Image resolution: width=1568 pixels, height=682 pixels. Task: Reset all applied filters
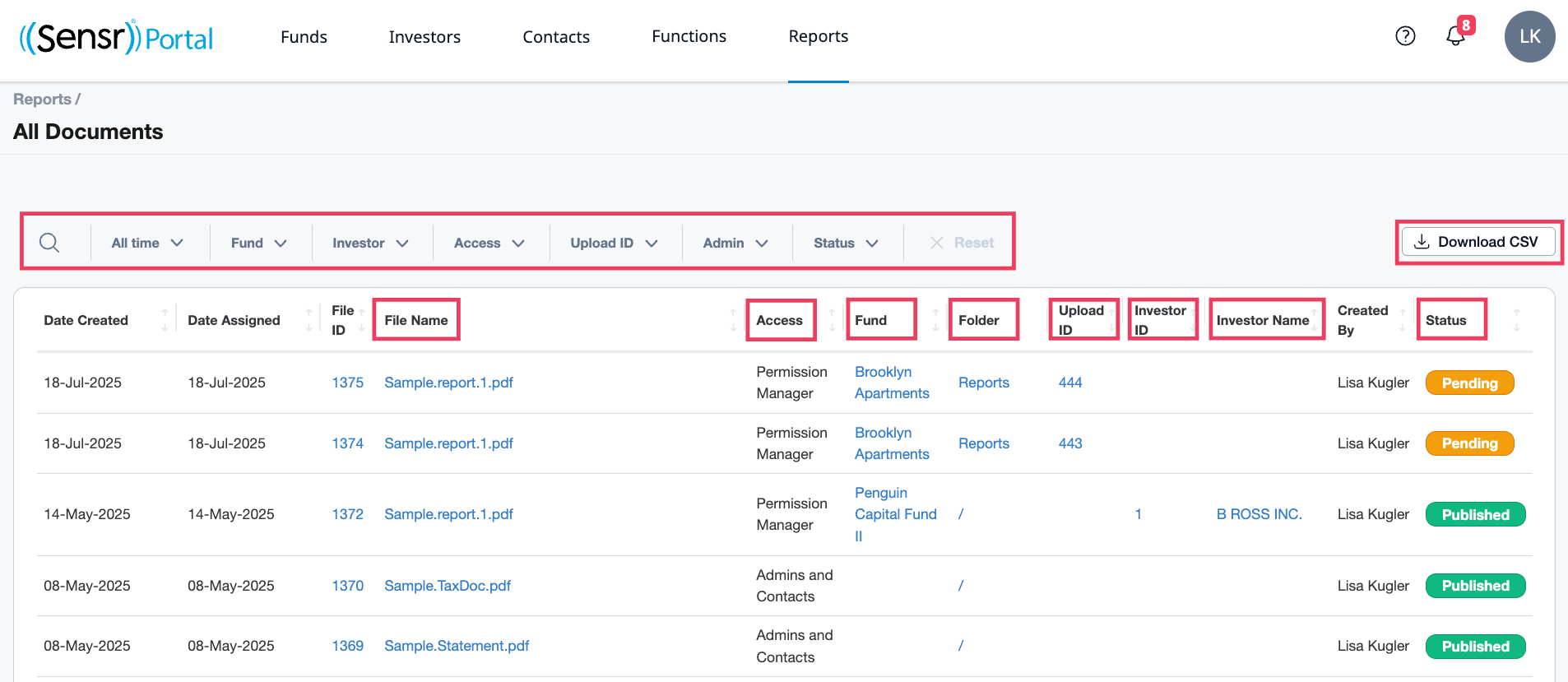tap(962, 243)
